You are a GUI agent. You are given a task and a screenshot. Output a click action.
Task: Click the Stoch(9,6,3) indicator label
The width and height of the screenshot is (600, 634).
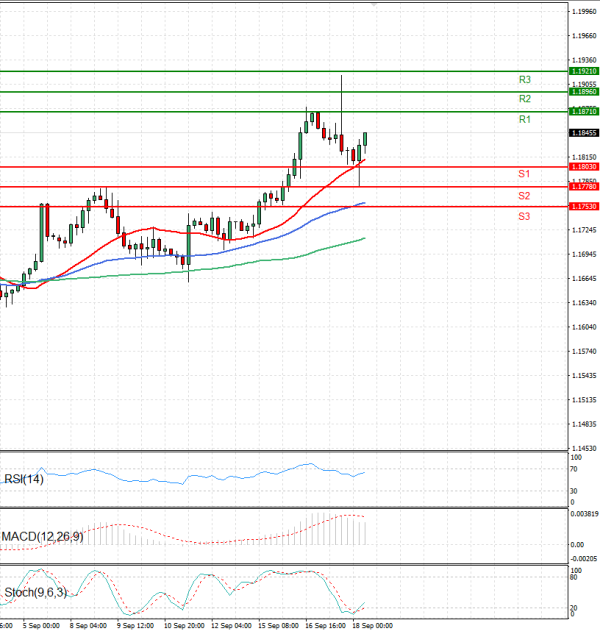36,592
